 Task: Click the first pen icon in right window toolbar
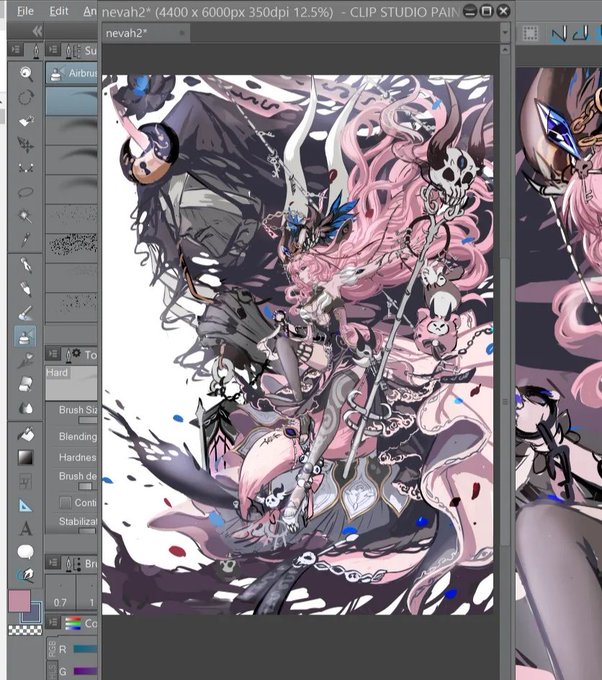(559, 33)
